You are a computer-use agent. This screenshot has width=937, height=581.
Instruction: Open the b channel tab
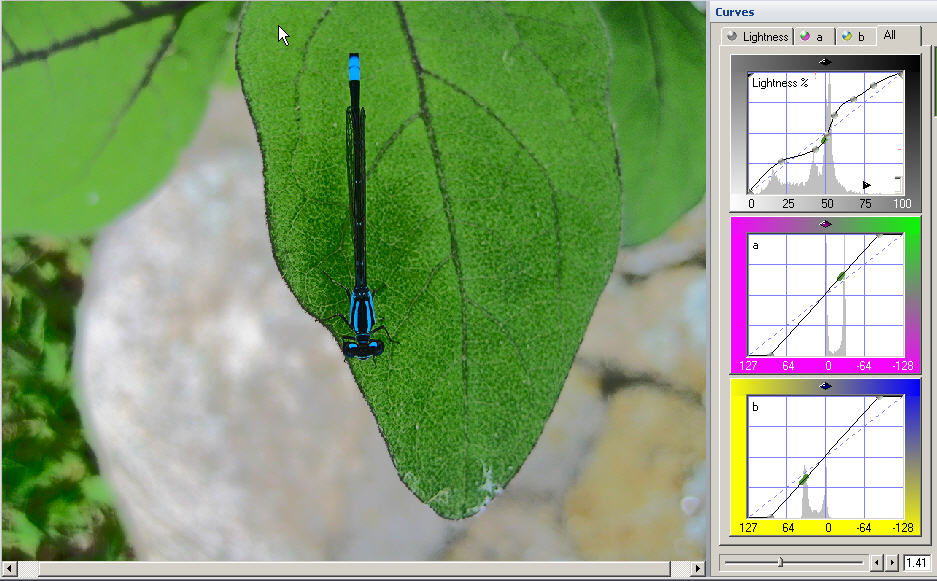click(855, 36)
